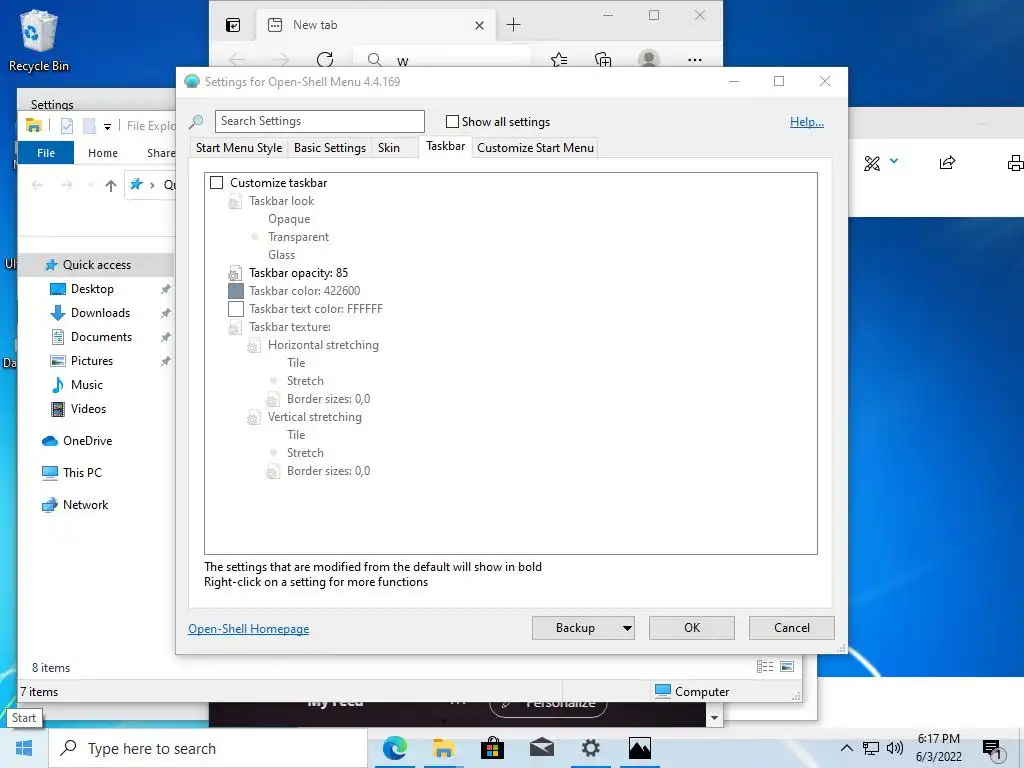Image resolution: width=1024 pixels, height=768 pixels.
Task: Click Cancel in Open-Shell settings
Action: [792, 628]
